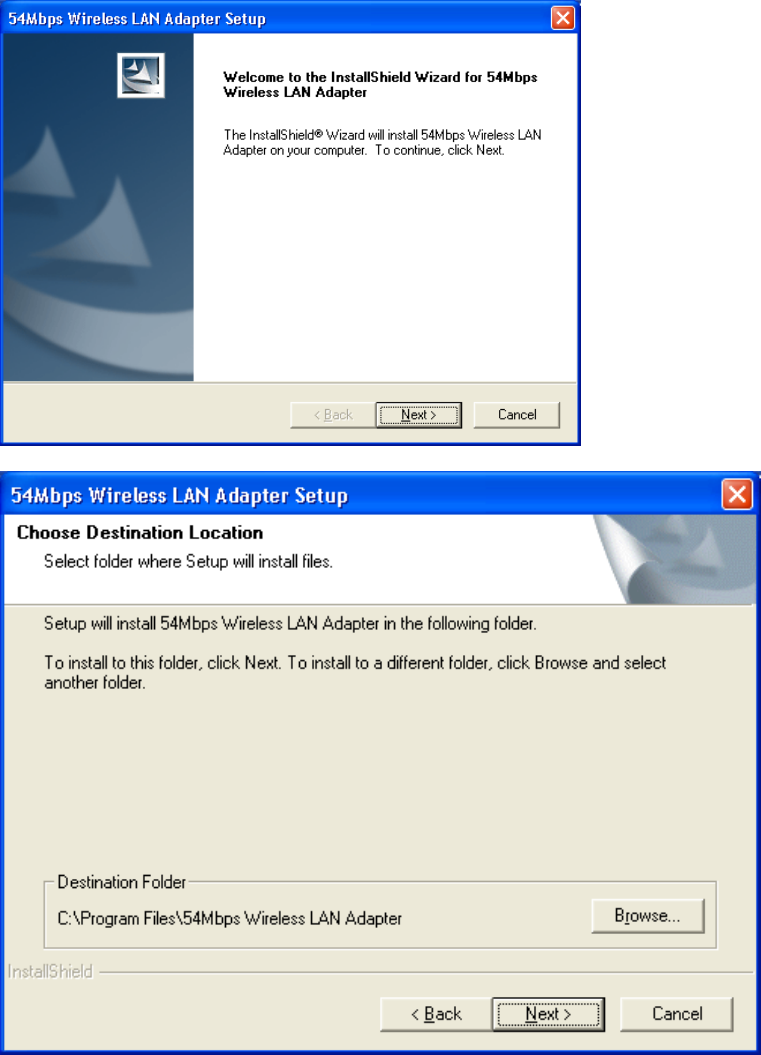The height and width of the screenshot is (1055, 761).
Task: Close the Choose Destination Location window
Action: pos(737,495)
